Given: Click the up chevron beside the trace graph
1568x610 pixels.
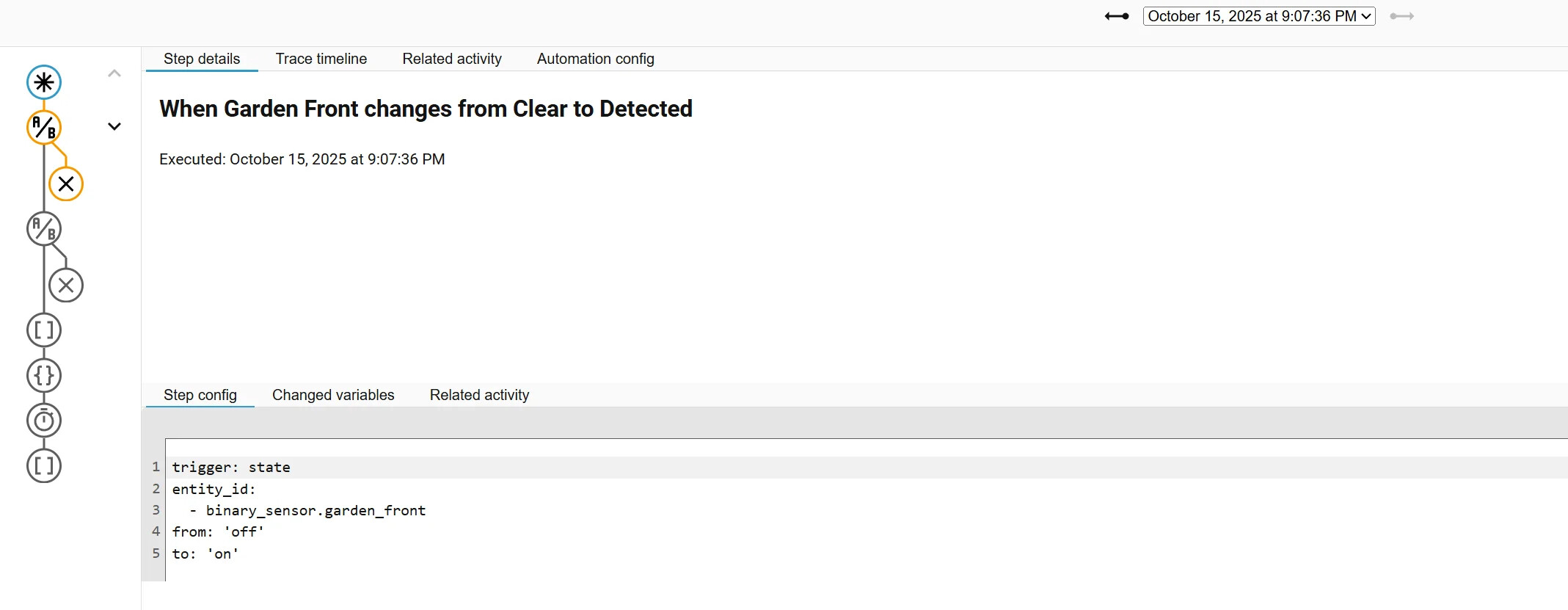Looking at the screenshot, I should (114, 73).
